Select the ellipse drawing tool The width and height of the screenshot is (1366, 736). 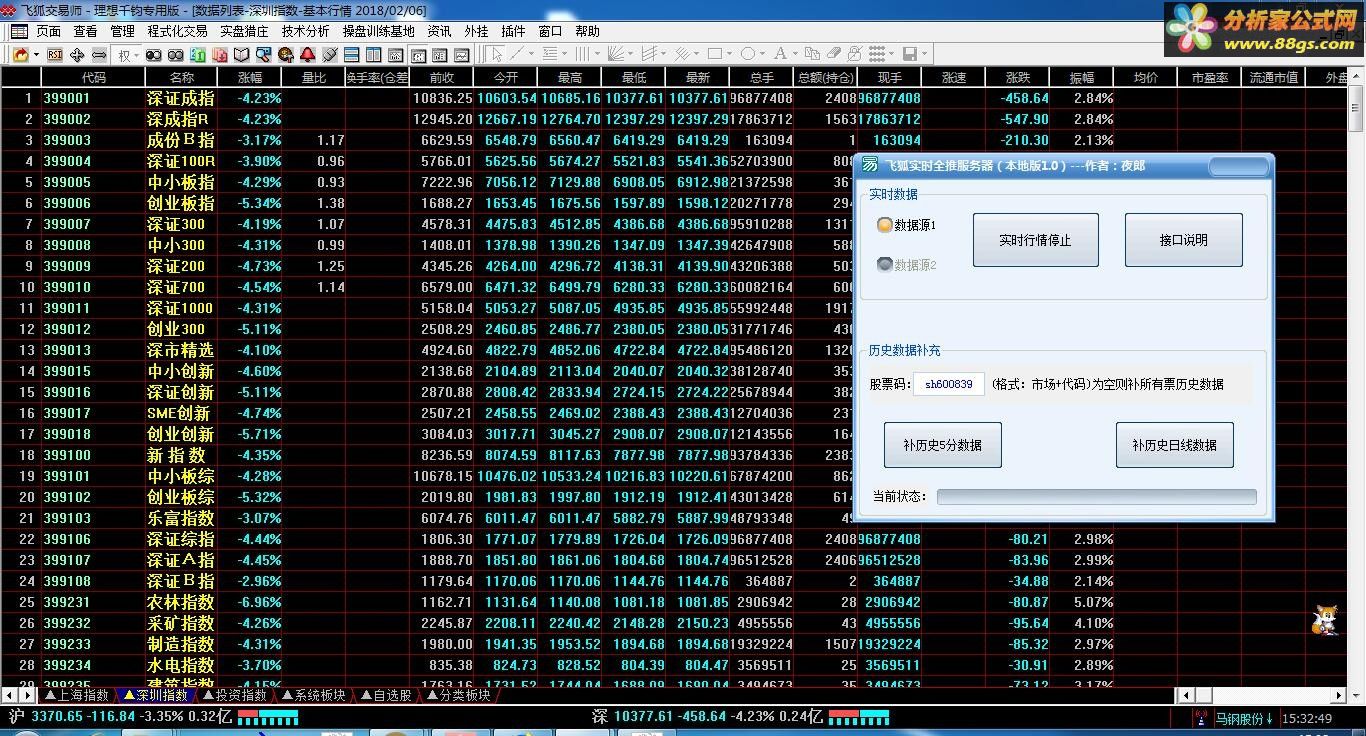[x=748, y=54]
